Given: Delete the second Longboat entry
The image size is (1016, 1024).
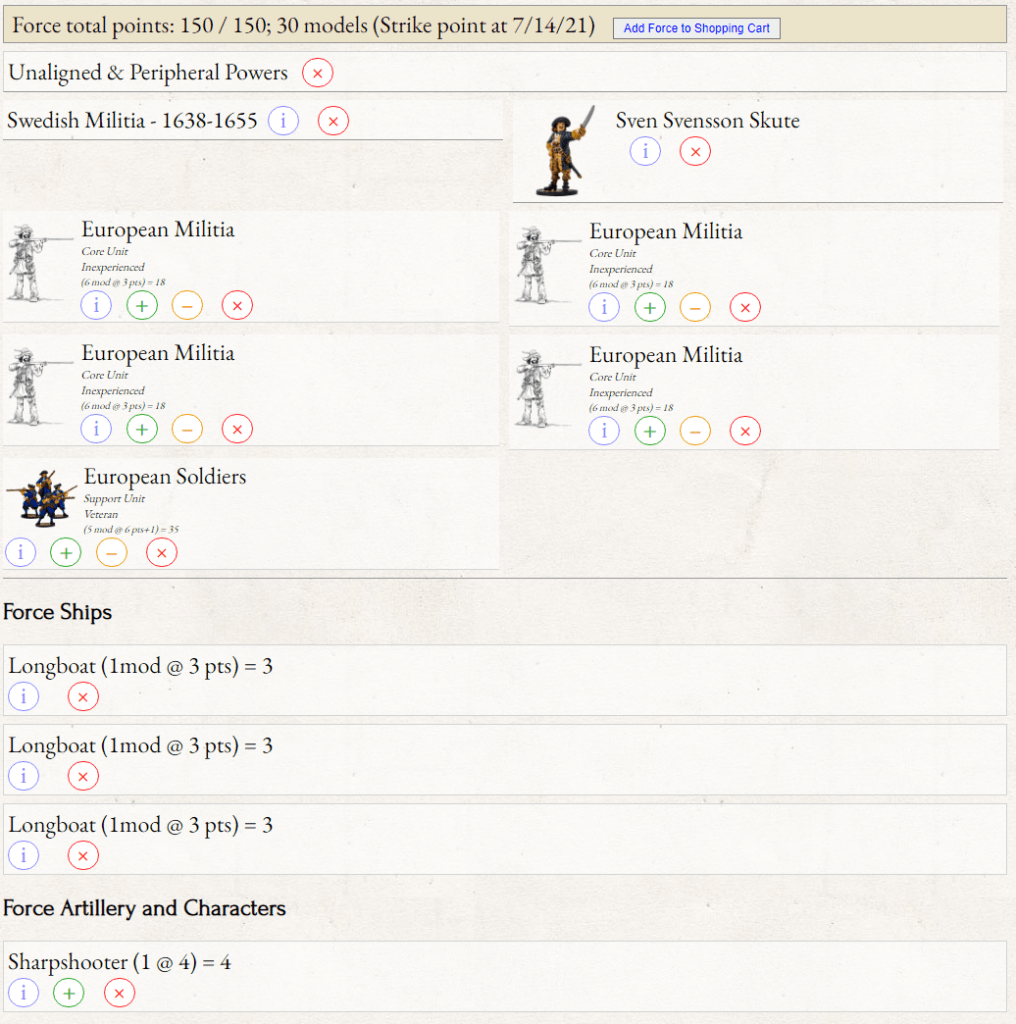Looking at the screenshot, I should tap(83, 775).
